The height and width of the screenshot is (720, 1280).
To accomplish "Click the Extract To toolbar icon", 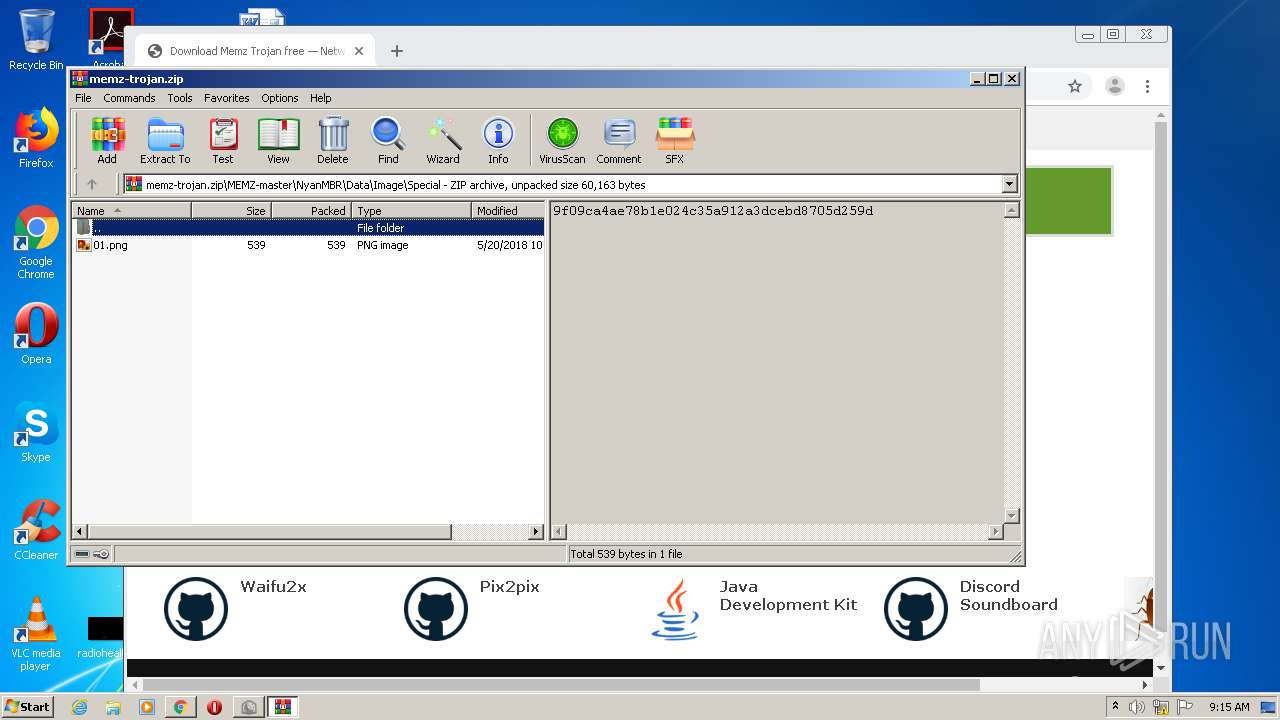I will pos(165,140).
